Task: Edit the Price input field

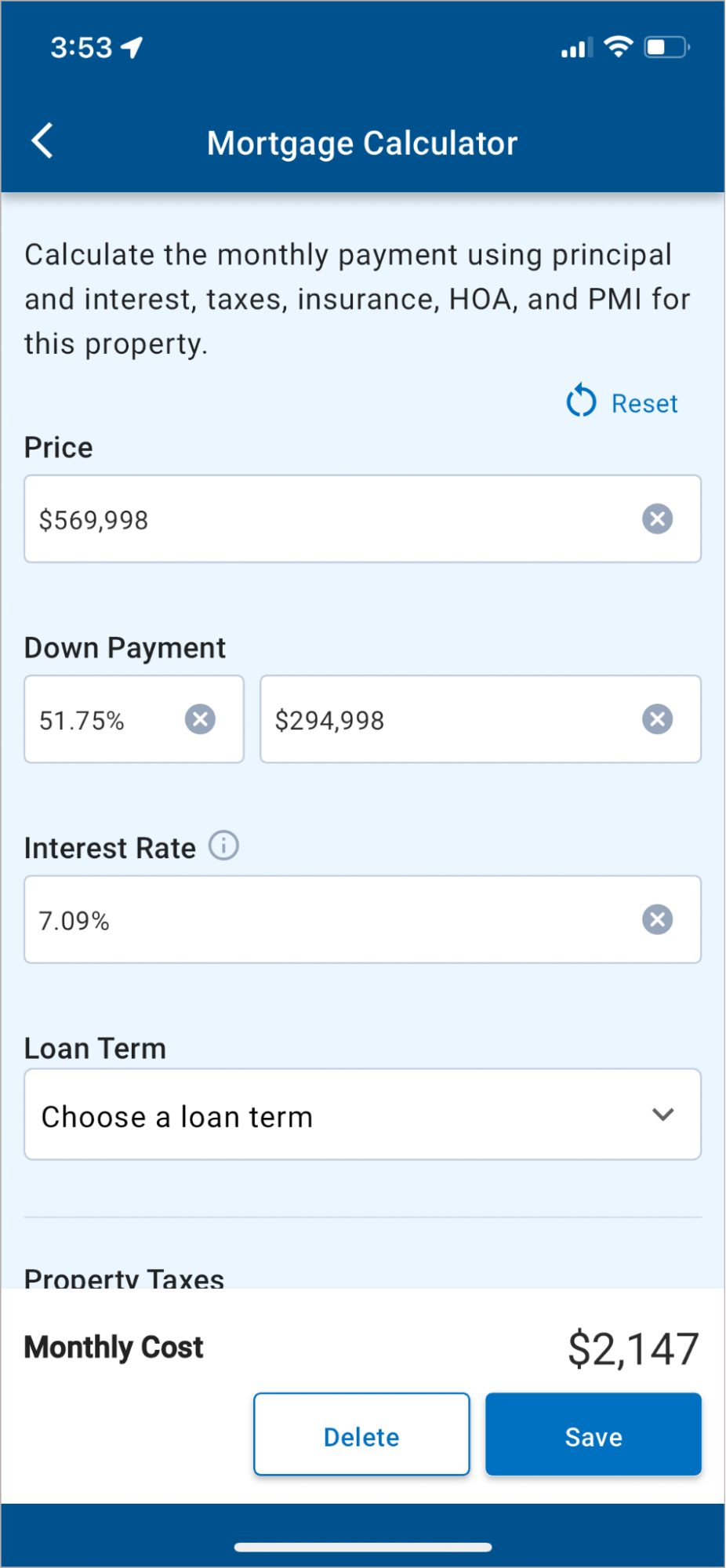Action: 329,519
